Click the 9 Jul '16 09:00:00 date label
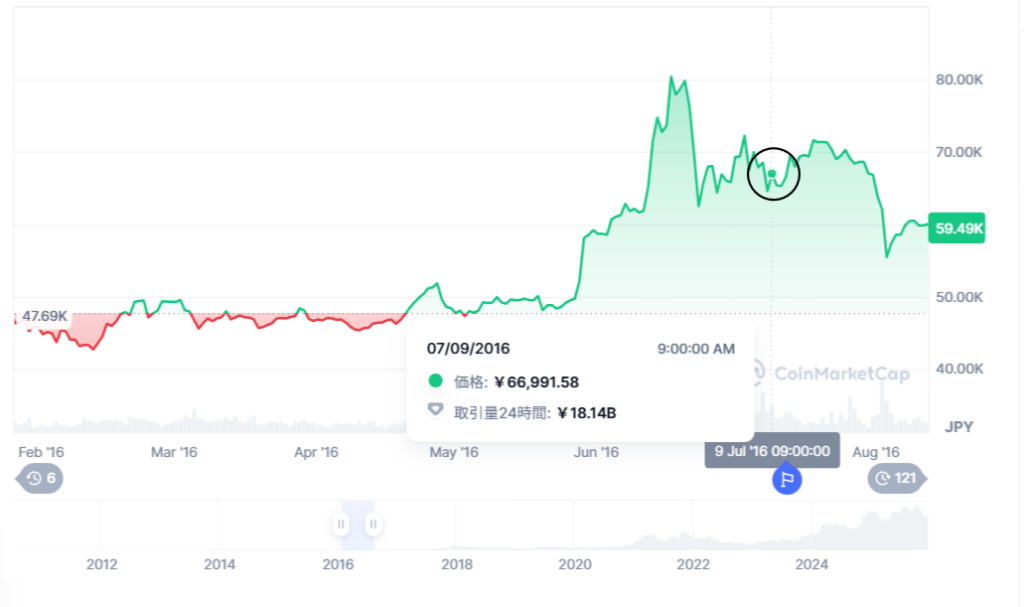The height and width of the screenshot is (607, 1024). 771,451
